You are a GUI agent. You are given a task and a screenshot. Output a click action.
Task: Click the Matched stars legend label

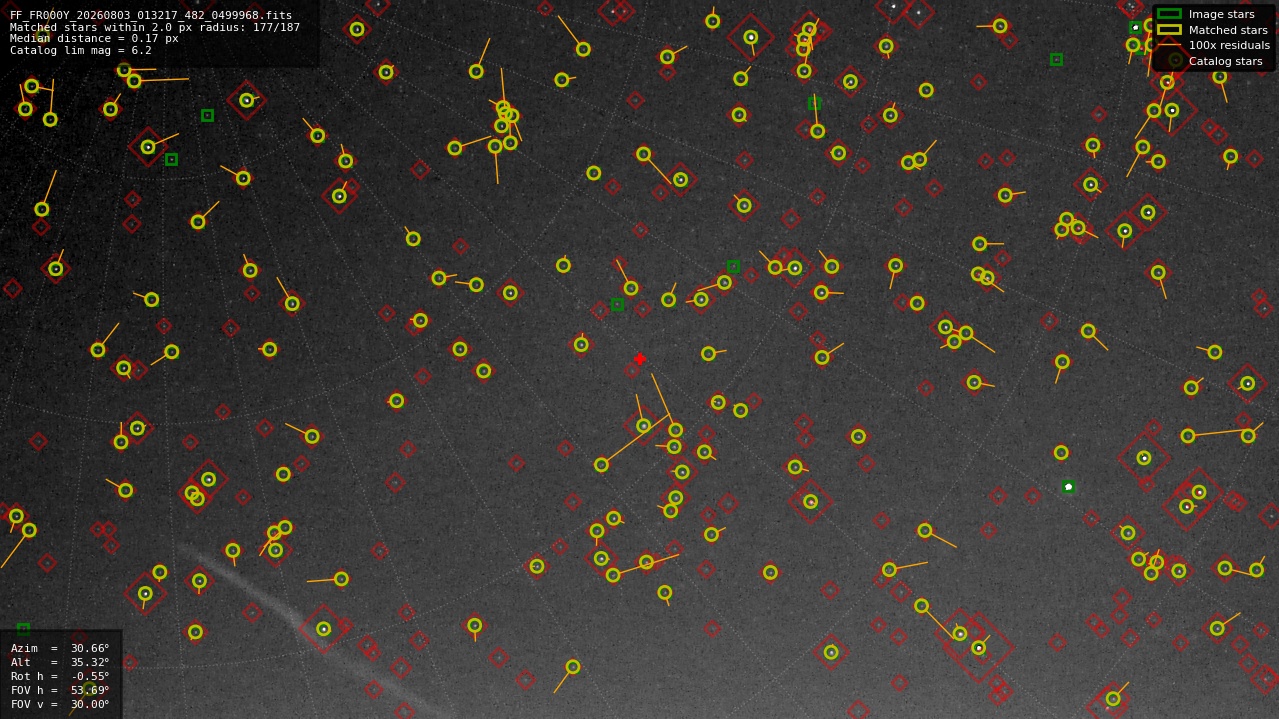[1228, 30]
